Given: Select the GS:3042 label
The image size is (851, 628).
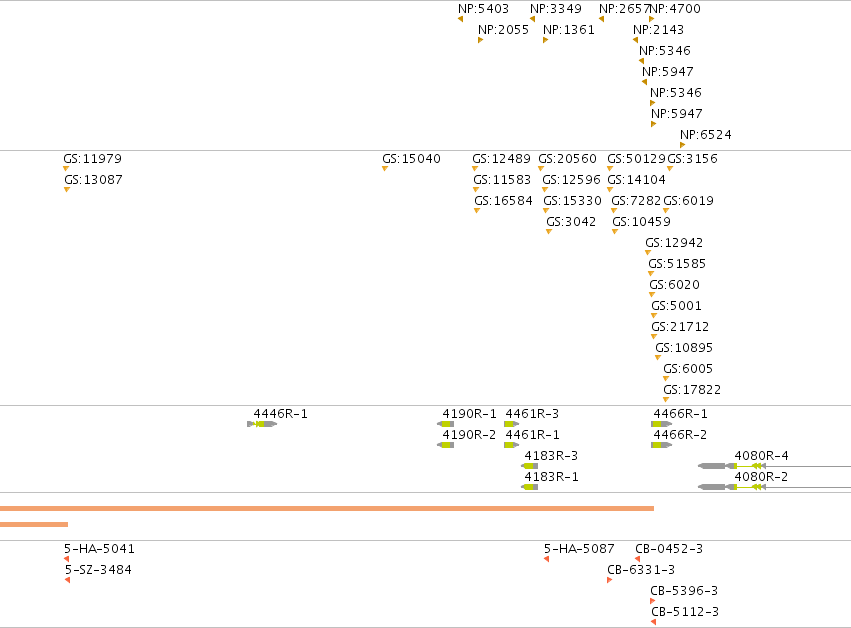Looking at the screenshot, I should pos(571,222).
